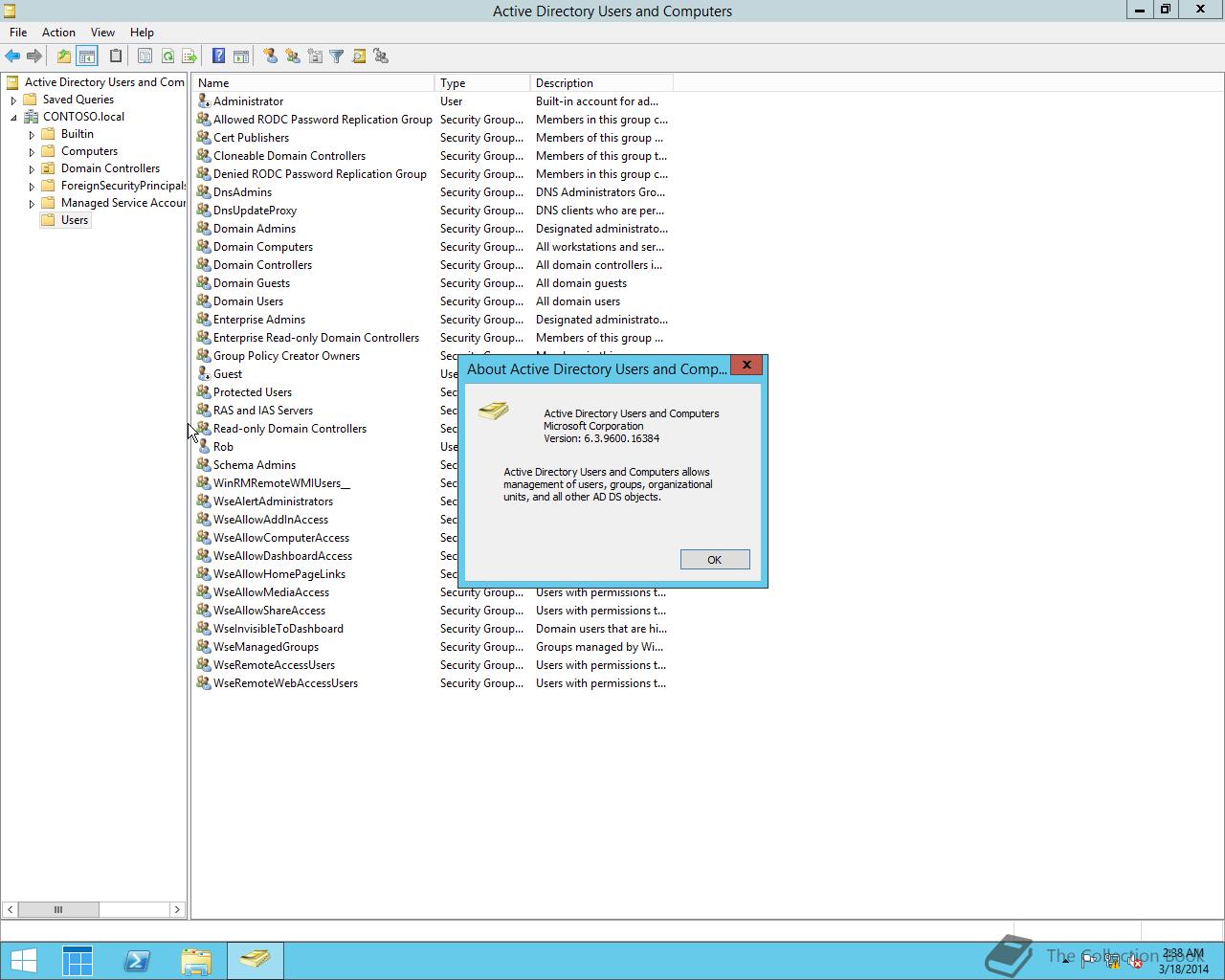Open the File menu

[x=18, y=32]
